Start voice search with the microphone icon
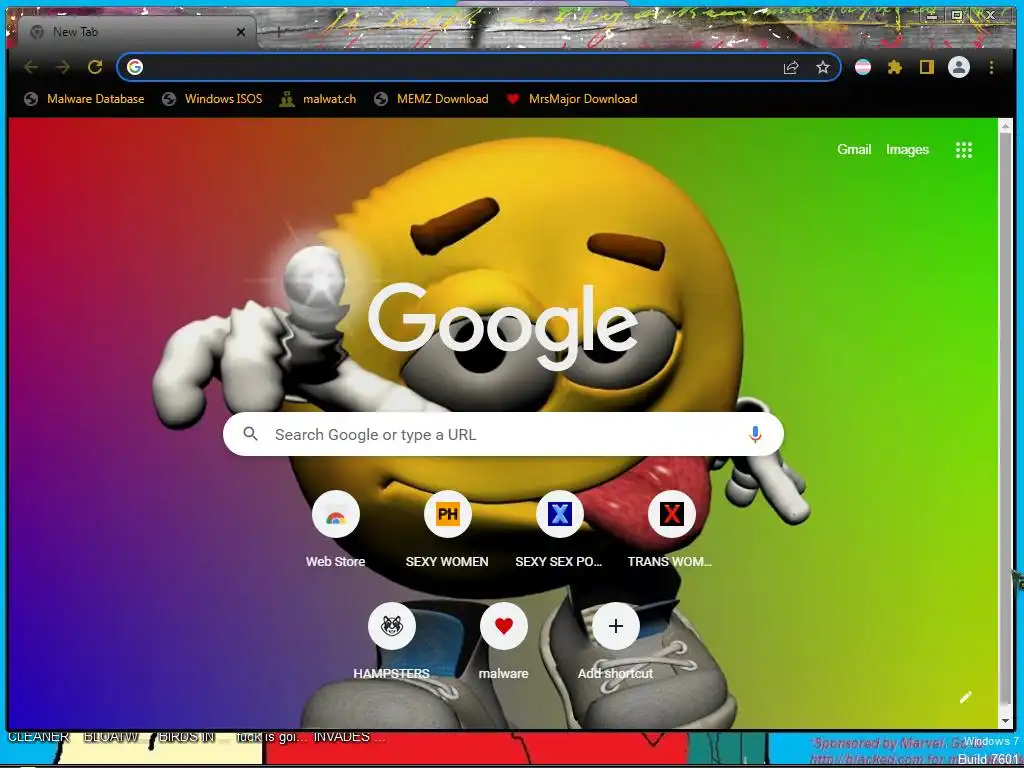1024x768 pixels. (x=755, y=434)
